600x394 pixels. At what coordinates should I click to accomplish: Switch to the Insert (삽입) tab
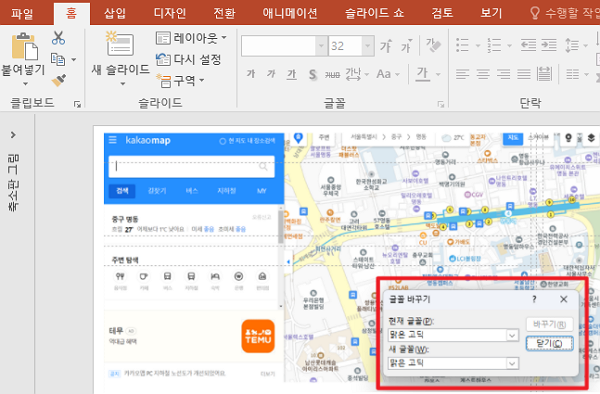pyautogui.click(x=114, y=13)
